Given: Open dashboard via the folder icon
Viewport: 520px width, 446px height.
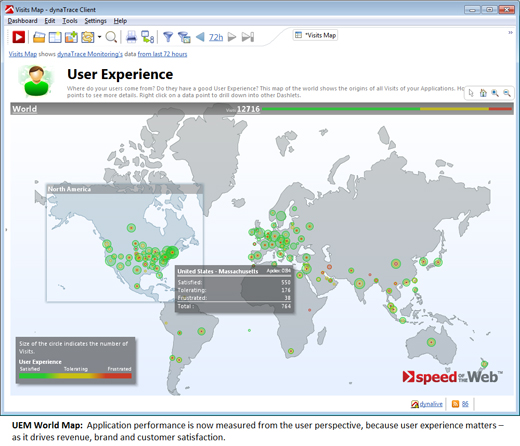Looking at the screenshot, I should click(x=39, y=37).
